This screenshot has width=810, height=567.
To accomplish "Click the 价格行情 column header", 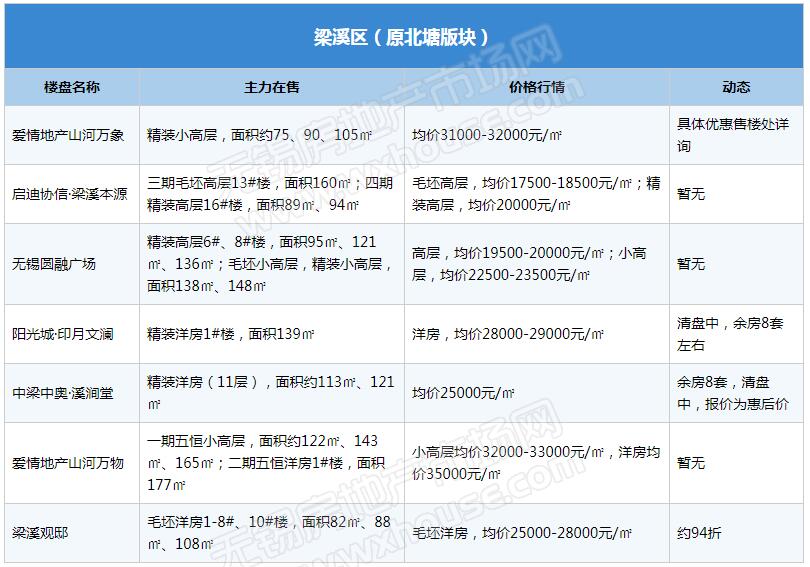I will pos(537,87).
